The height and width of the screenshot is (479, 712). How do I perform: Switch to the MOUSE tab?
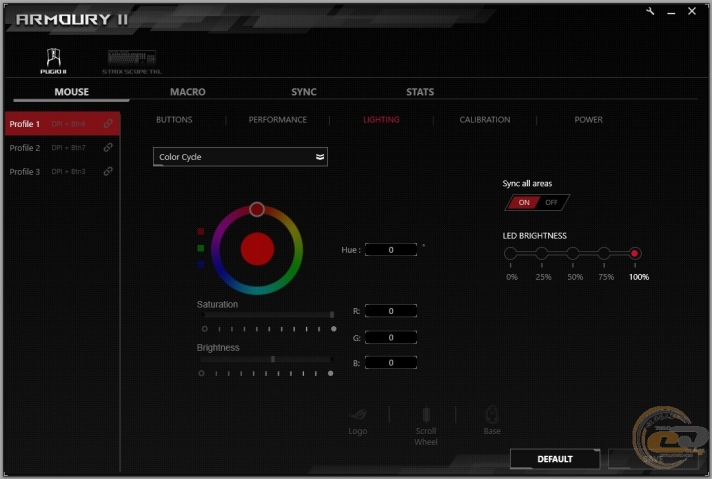pos(72,92)
